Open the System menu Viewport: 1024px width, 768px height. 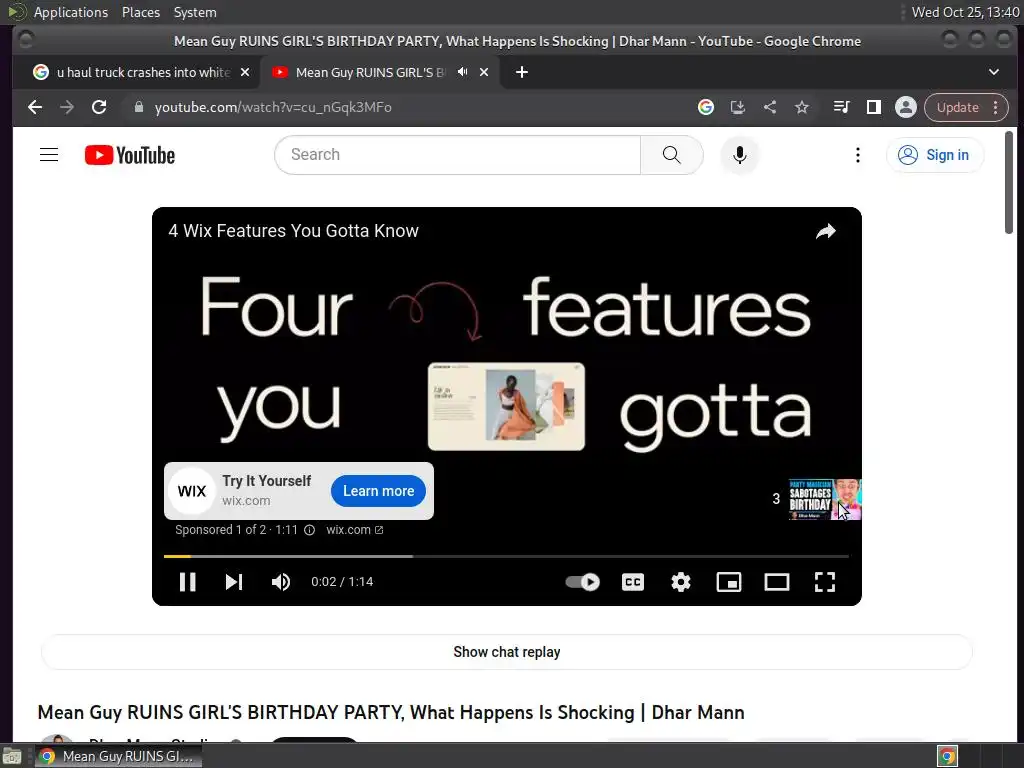pos(195,12)
